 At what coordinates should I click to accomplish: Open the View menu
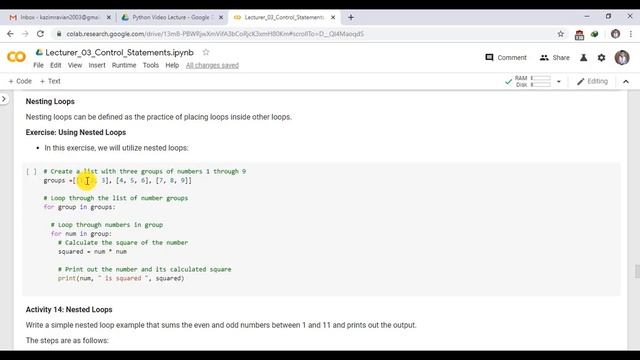tap(75, 65)
